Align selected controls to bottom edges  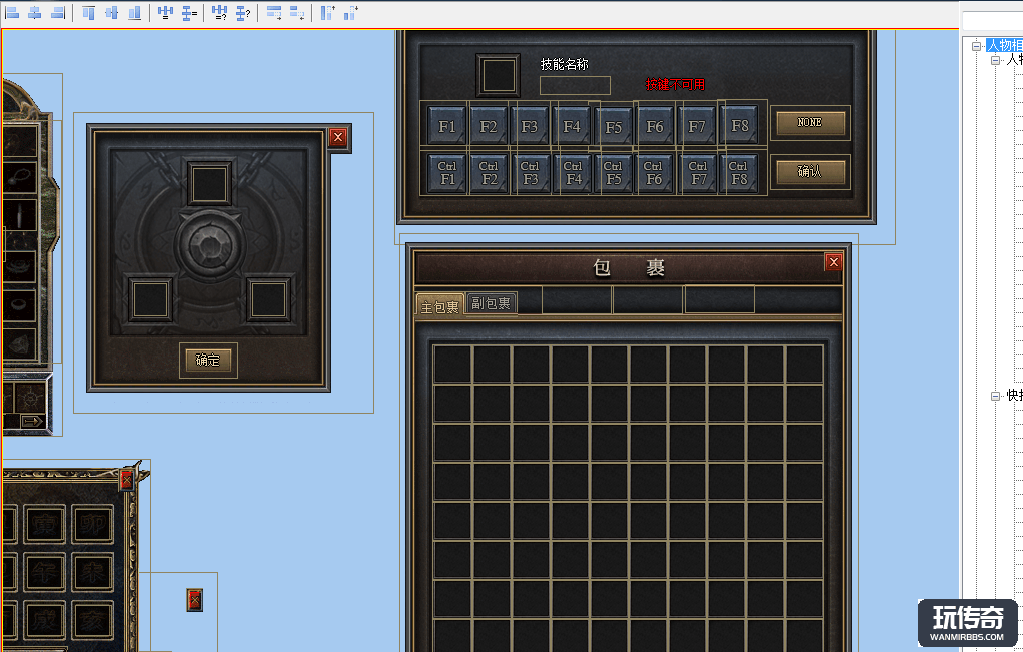134,12
